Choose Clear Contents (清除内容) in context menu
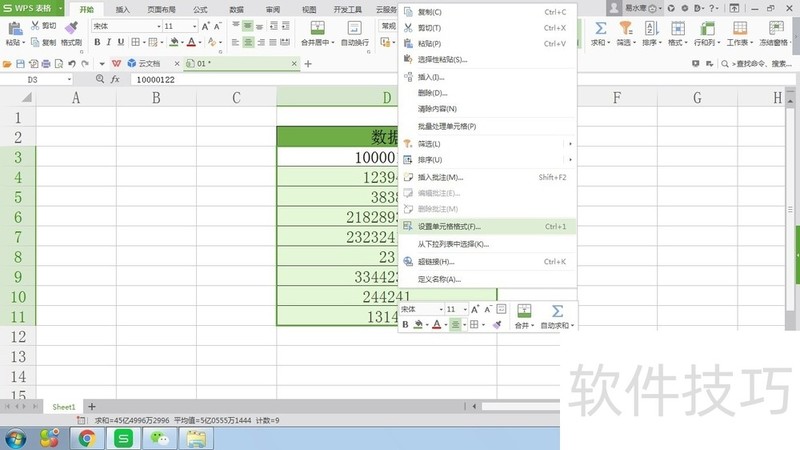This screenshot has width=800, height=450. tap(487, 109)
